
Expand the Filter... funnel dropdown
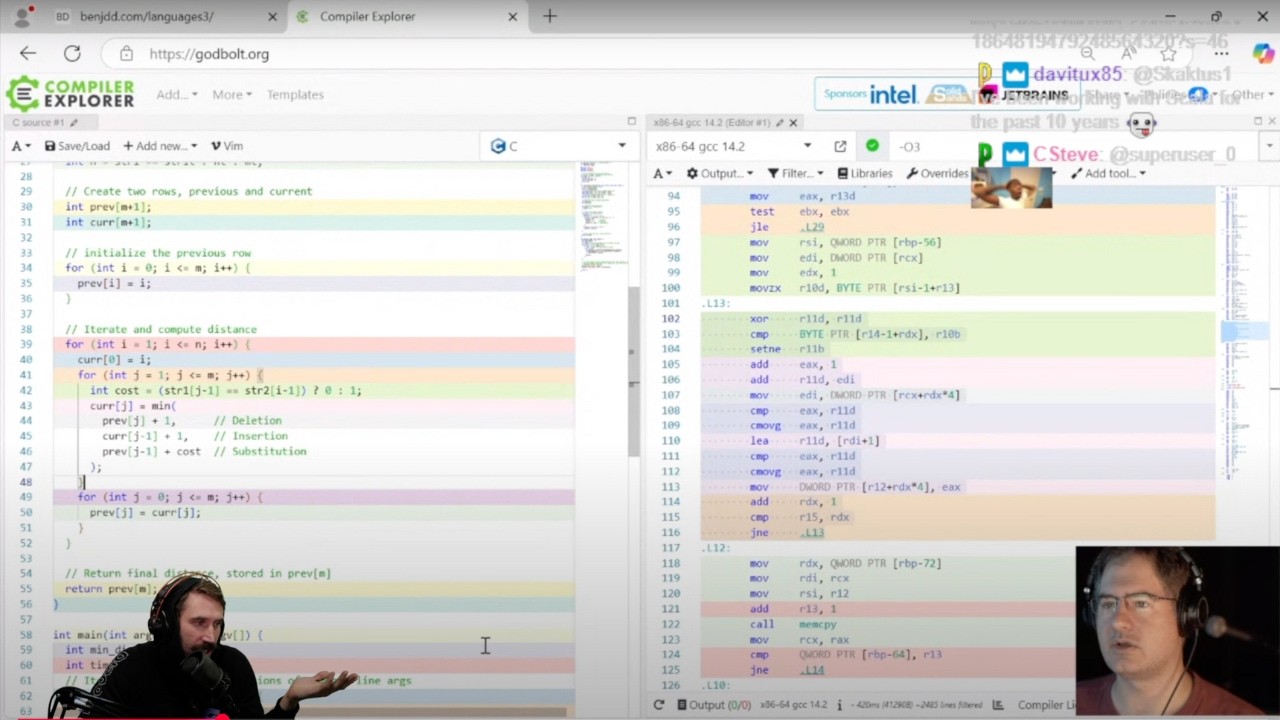[x=797, y=173]
